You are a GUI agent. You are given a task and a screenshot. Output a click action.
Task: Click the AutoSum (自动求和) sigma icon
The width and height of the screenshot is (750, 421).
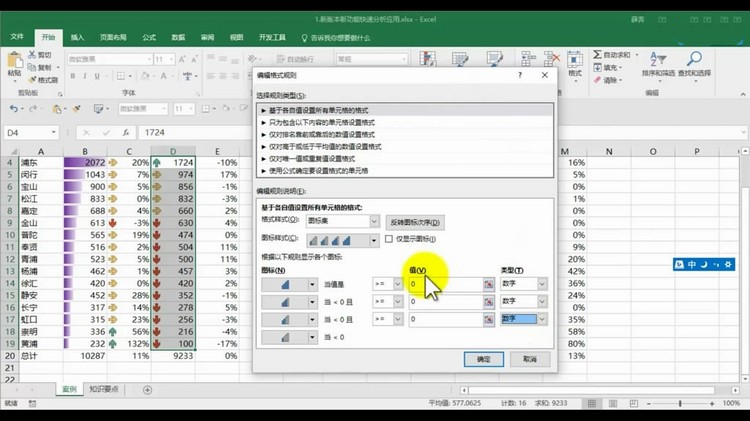(597, 55)
